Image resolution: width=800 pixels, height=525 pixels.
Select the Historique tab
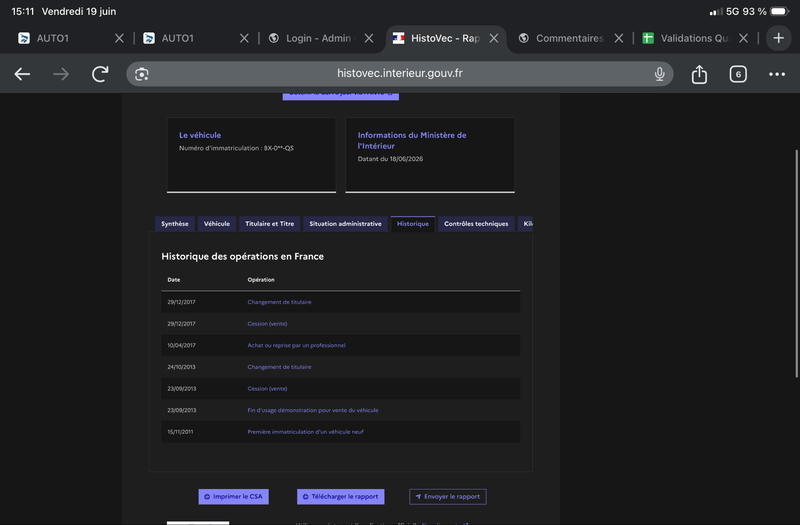click(413, 223)
